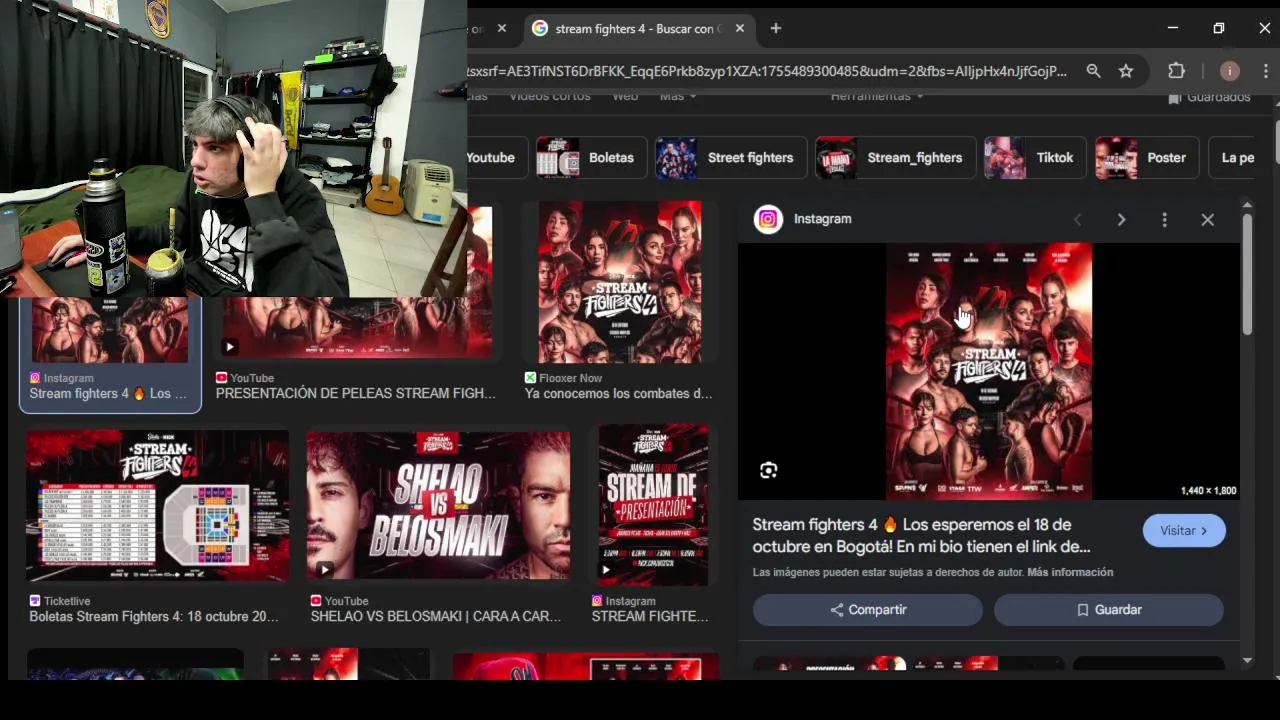Open 'SHELAO VS BELOSMAKI | CARA A CAR...' link
1280x720 pixels.
coord(436,617)
